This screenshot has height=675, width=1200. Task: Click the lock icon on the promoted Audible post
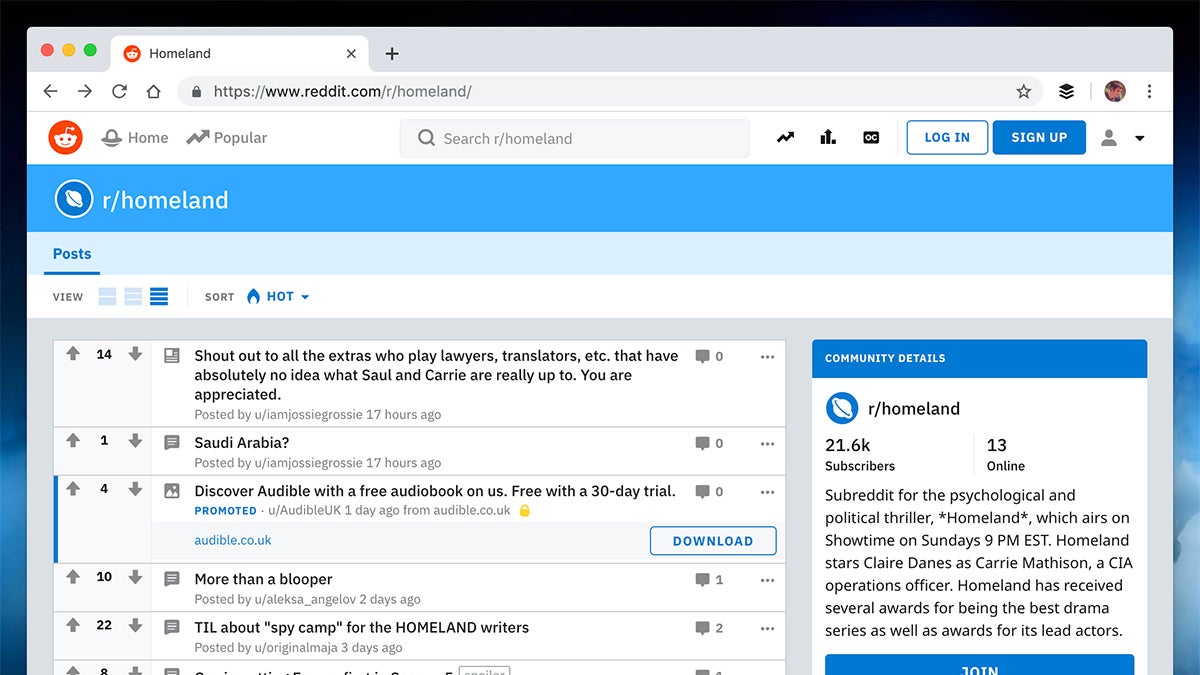point(525,510)
